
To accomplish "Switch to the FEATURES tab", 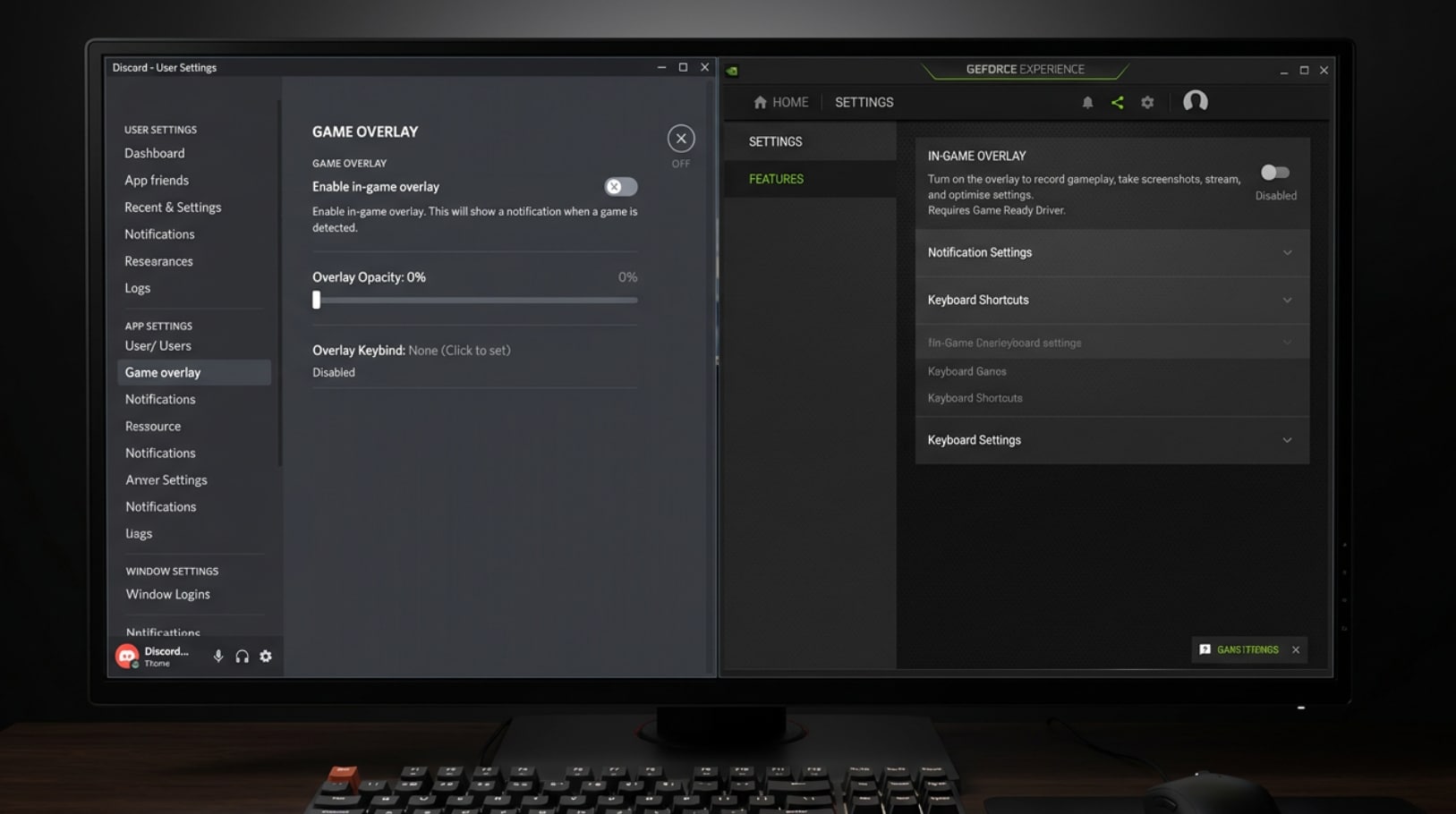I will pos(776,178).
